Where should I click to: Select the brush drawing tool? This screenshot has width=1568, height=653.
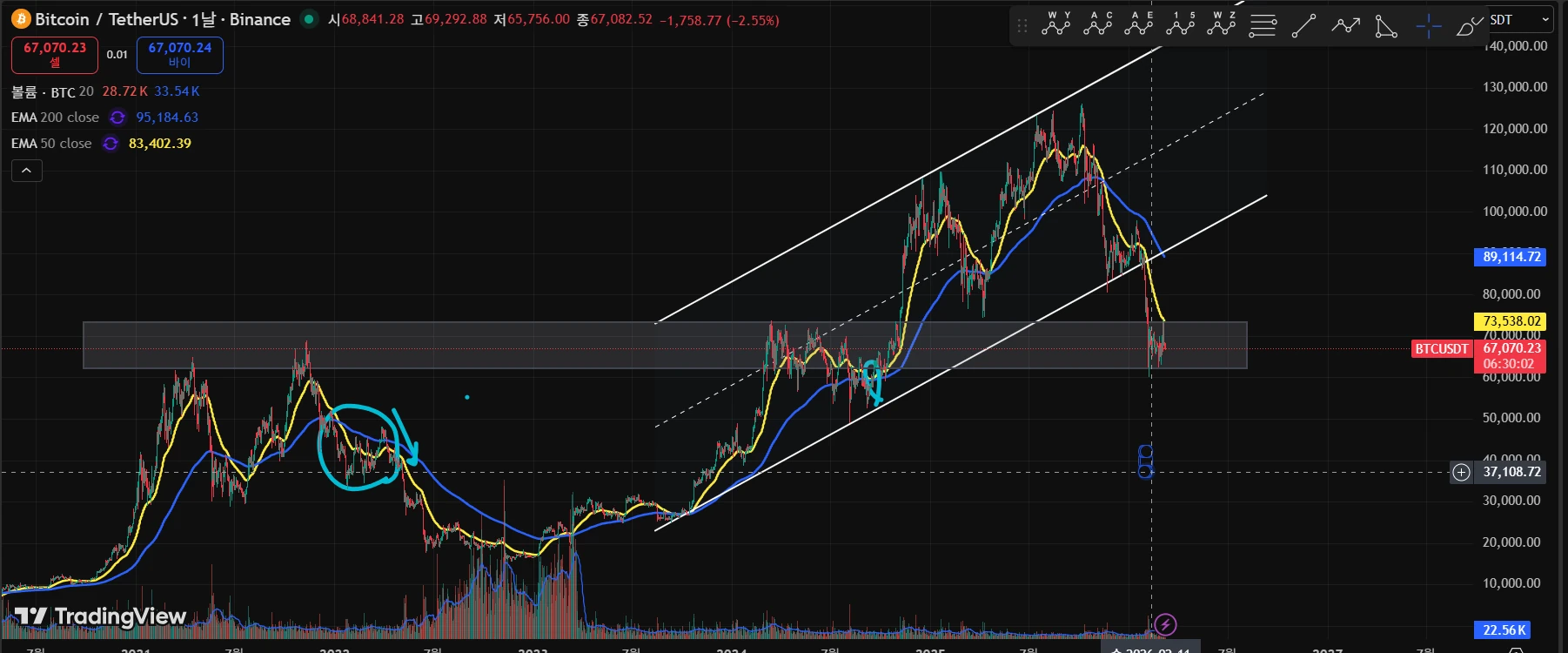click(x=1469, y=26)
